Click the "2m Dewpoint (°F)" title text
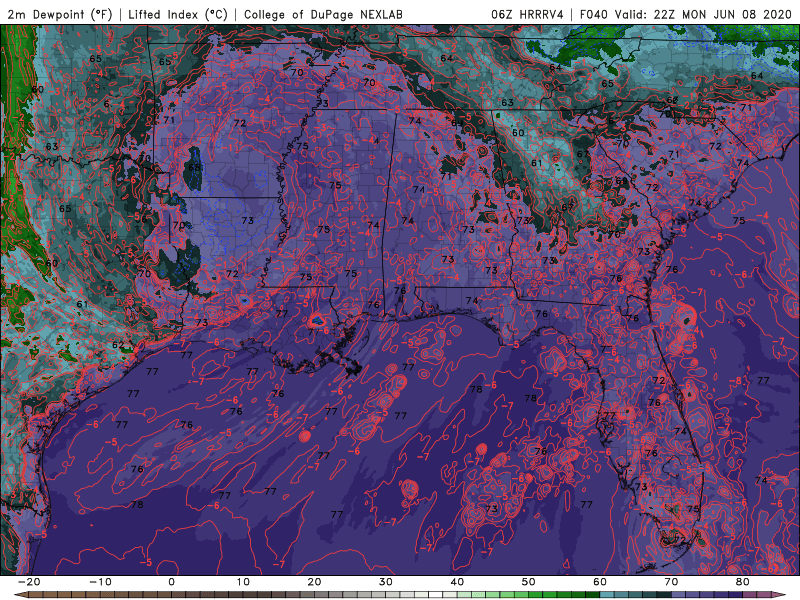The height and width of the screenshot is (600, 800). pos(60,14)
